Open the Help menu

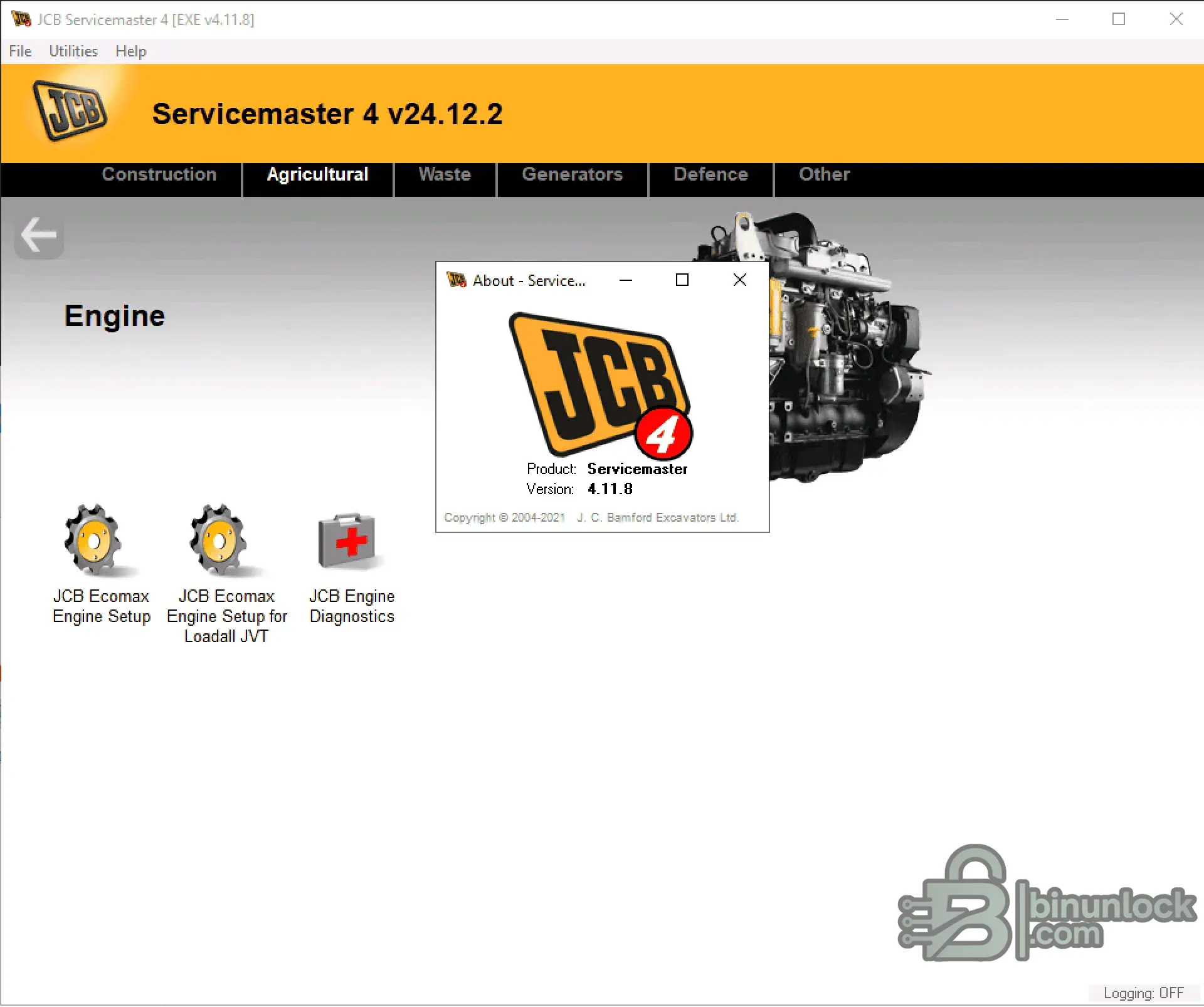coord(130,51)
